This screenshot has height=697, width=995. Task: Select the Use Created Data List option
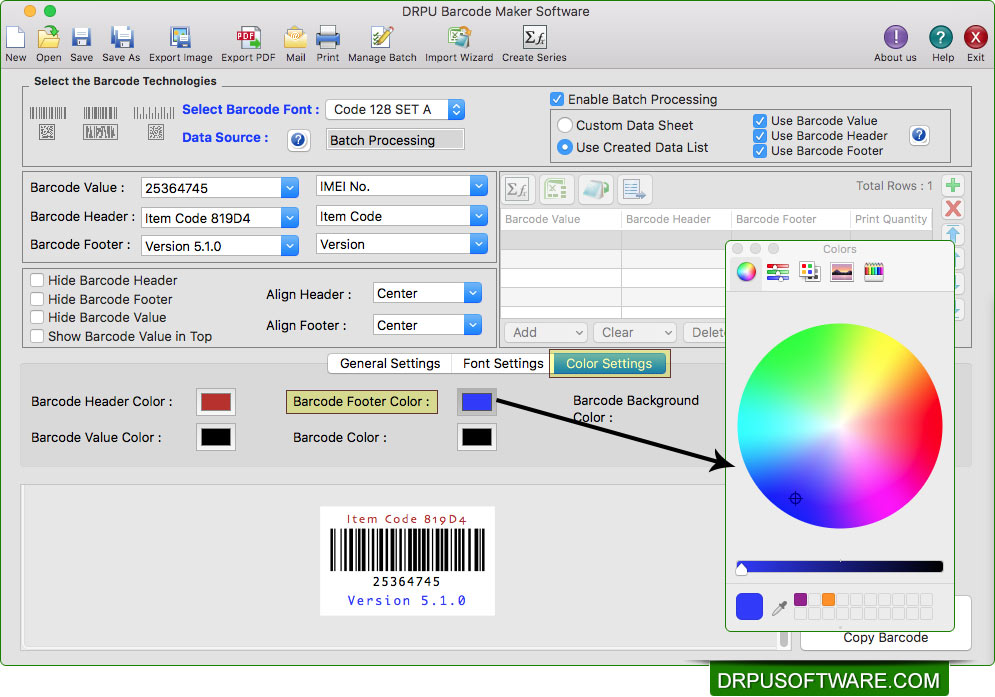(x=565, y=147)
